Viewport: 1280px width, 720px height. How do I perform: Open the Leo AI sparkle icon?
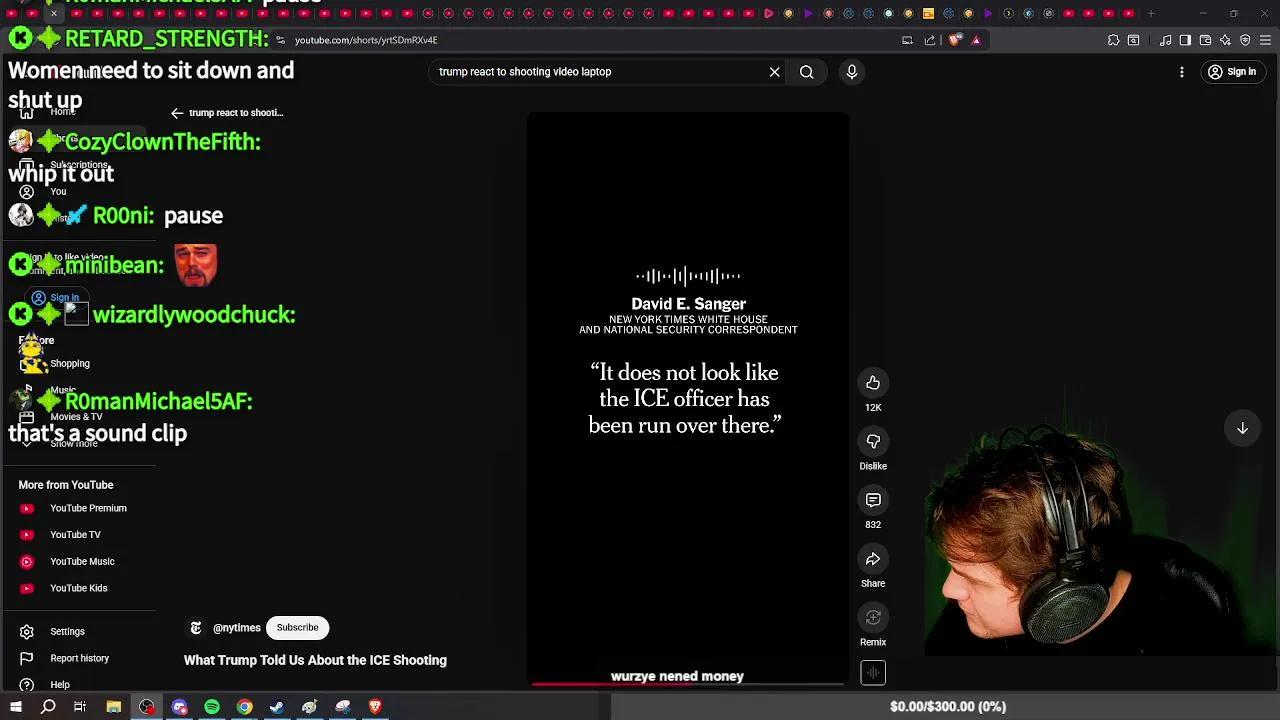click(x=1225, y=40)
